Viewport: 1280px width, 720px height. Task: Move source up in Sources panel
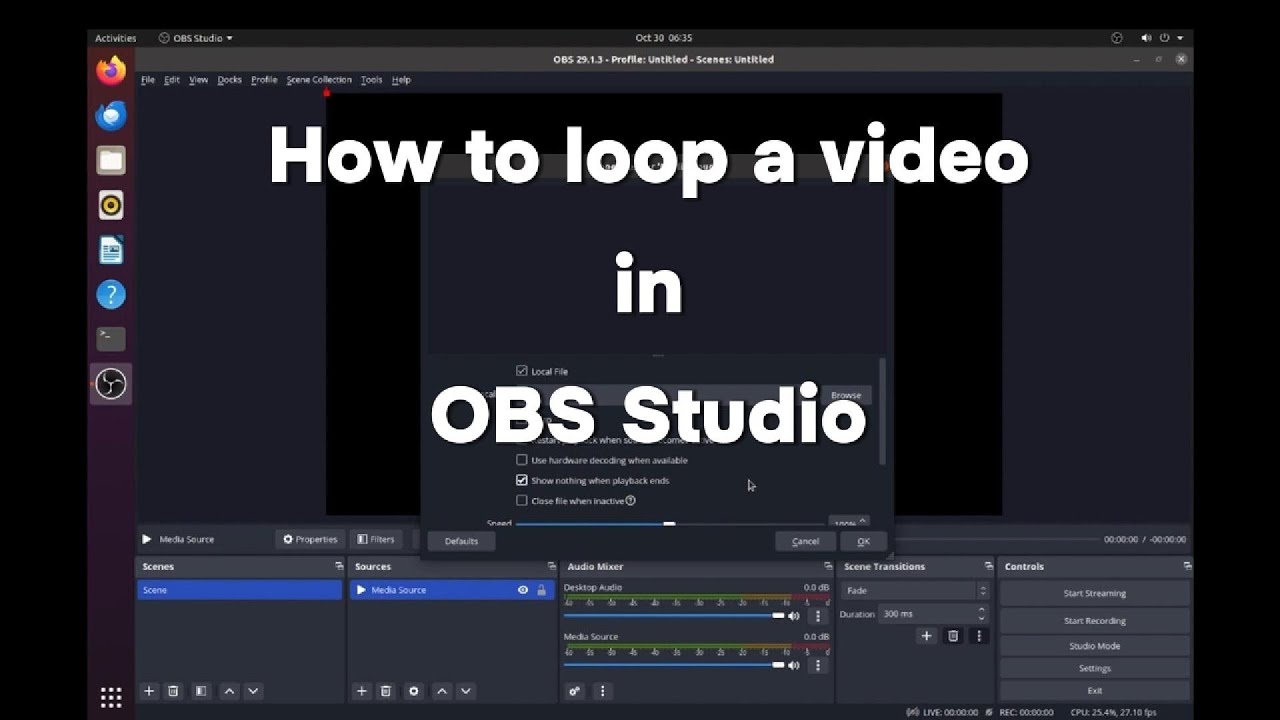[x=441, y=691]
